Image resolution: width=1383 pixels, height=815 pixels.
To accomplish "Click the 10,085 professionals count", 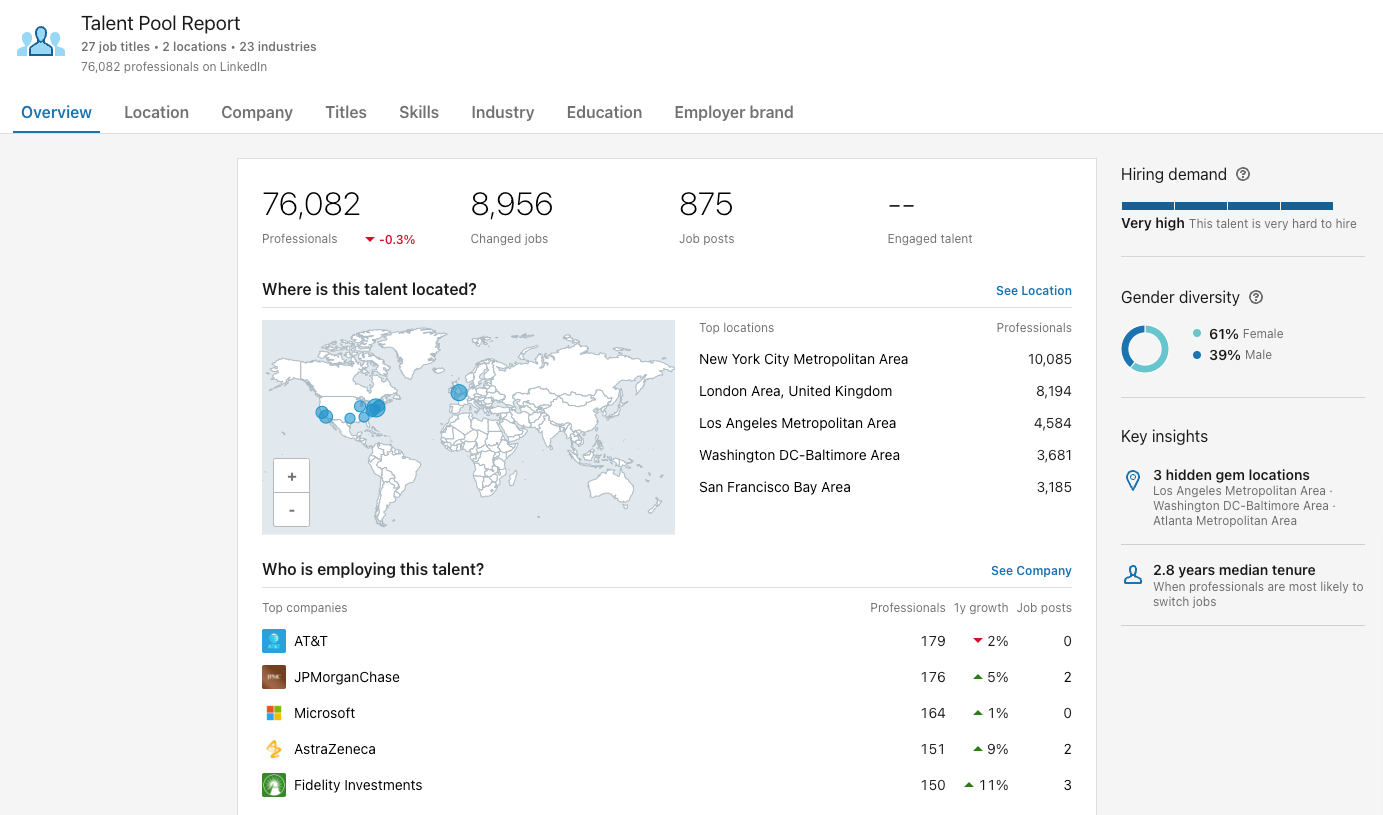I will coord(1050,359).
